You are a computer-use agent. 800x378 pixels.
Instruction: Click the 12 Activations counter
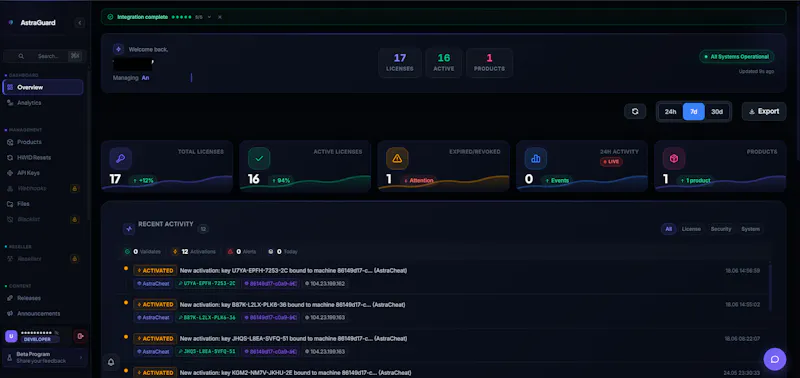pos(193,251)
